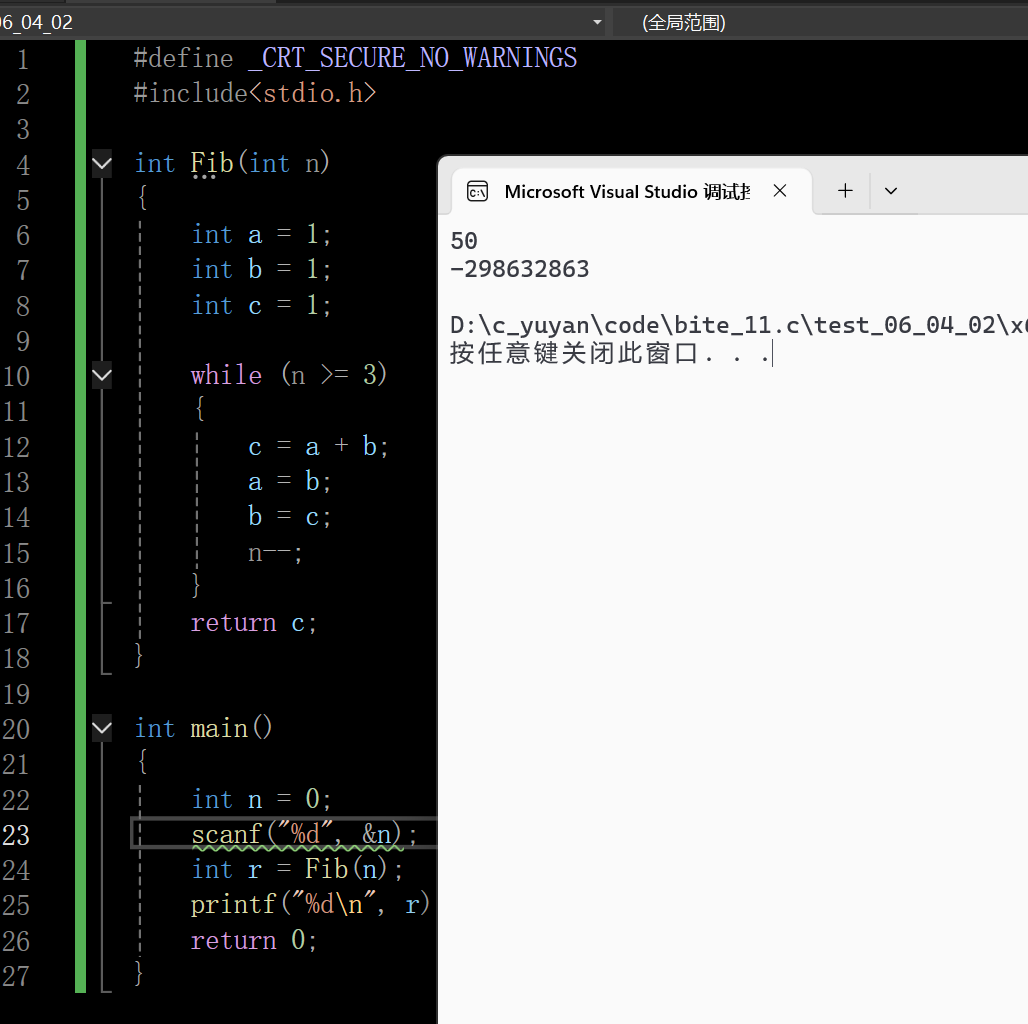Click line number 4 in the gutter
Screen dimensions: 1028x1024
tap(23, 165)
